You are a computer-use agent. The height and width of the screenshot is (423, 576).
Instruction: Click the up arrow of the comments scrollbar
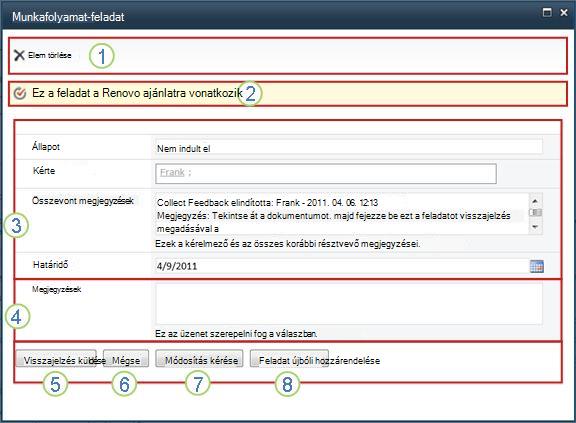[535, 201]
